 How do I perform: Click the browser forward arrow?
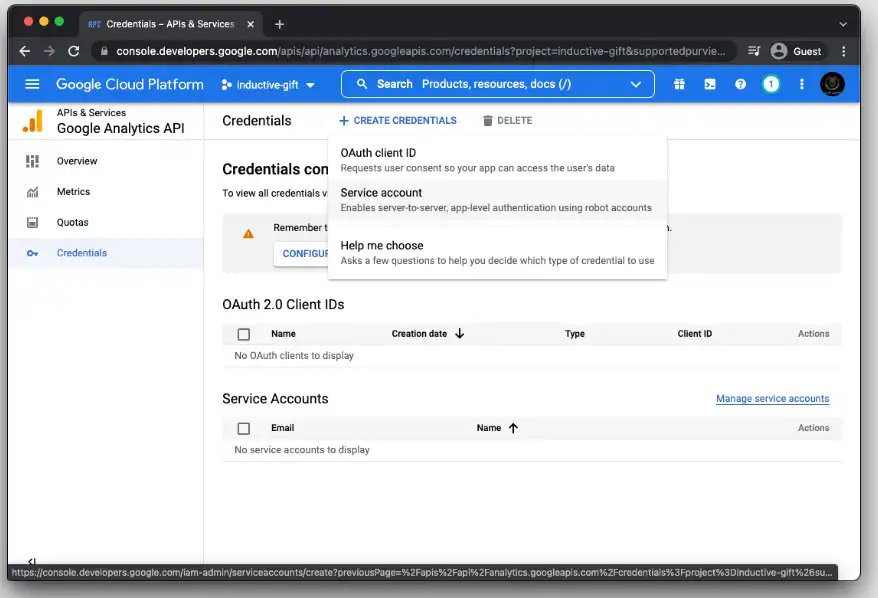click(49, 51)
